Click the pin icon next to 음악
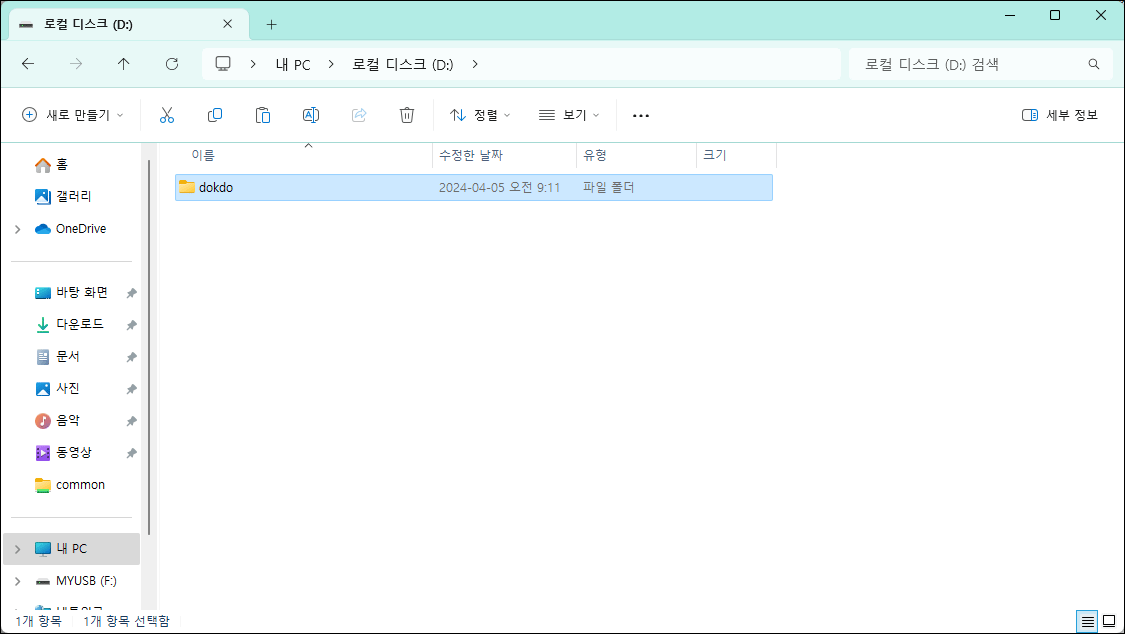The height and width of the screenshot is (634, 1125). click(131, 421)
